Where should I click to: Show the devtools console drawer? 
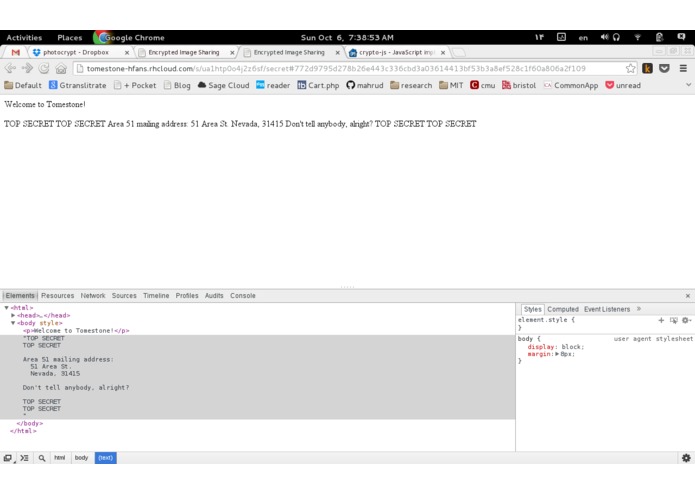point(24,458)
